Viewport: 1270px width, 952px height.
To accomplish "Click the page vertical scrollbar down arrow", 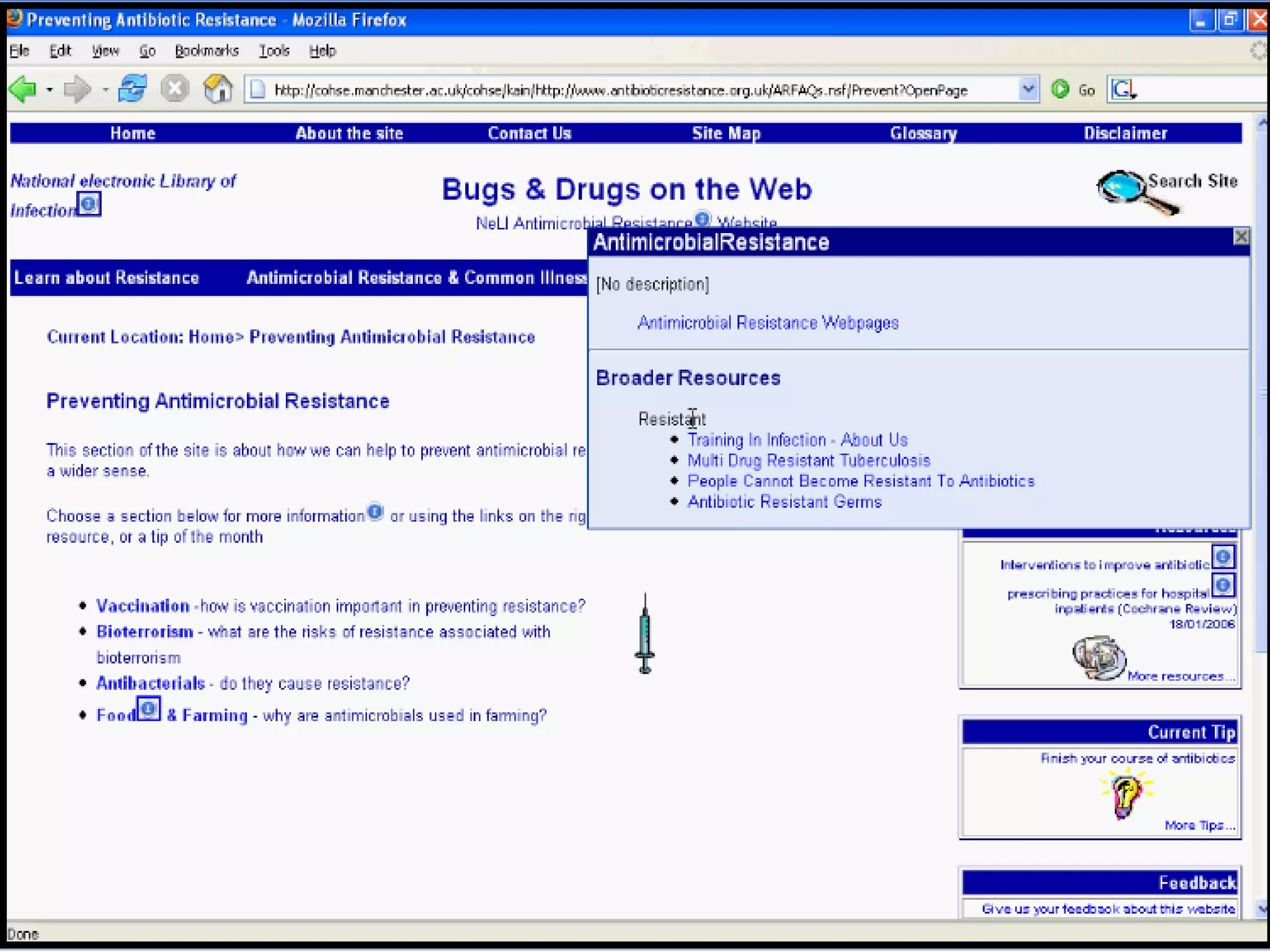I will (1262, 910).
